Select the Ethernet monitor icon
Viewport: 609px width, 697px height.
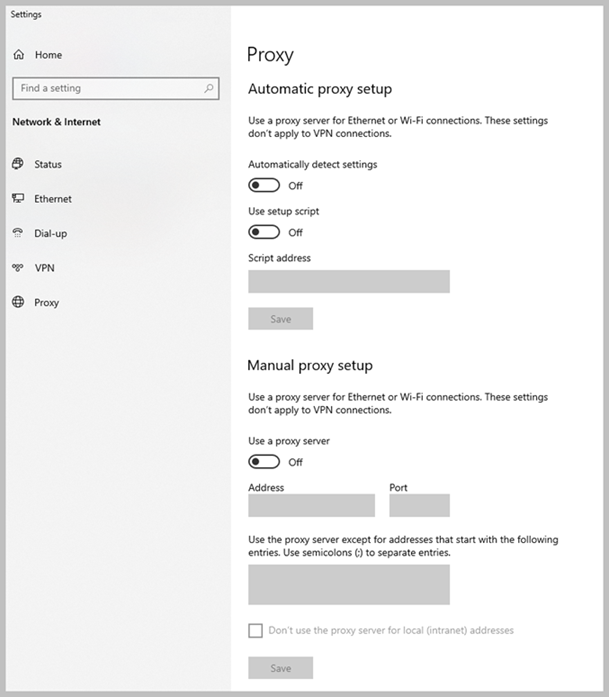pyautogui.click(x=18, y=199)
